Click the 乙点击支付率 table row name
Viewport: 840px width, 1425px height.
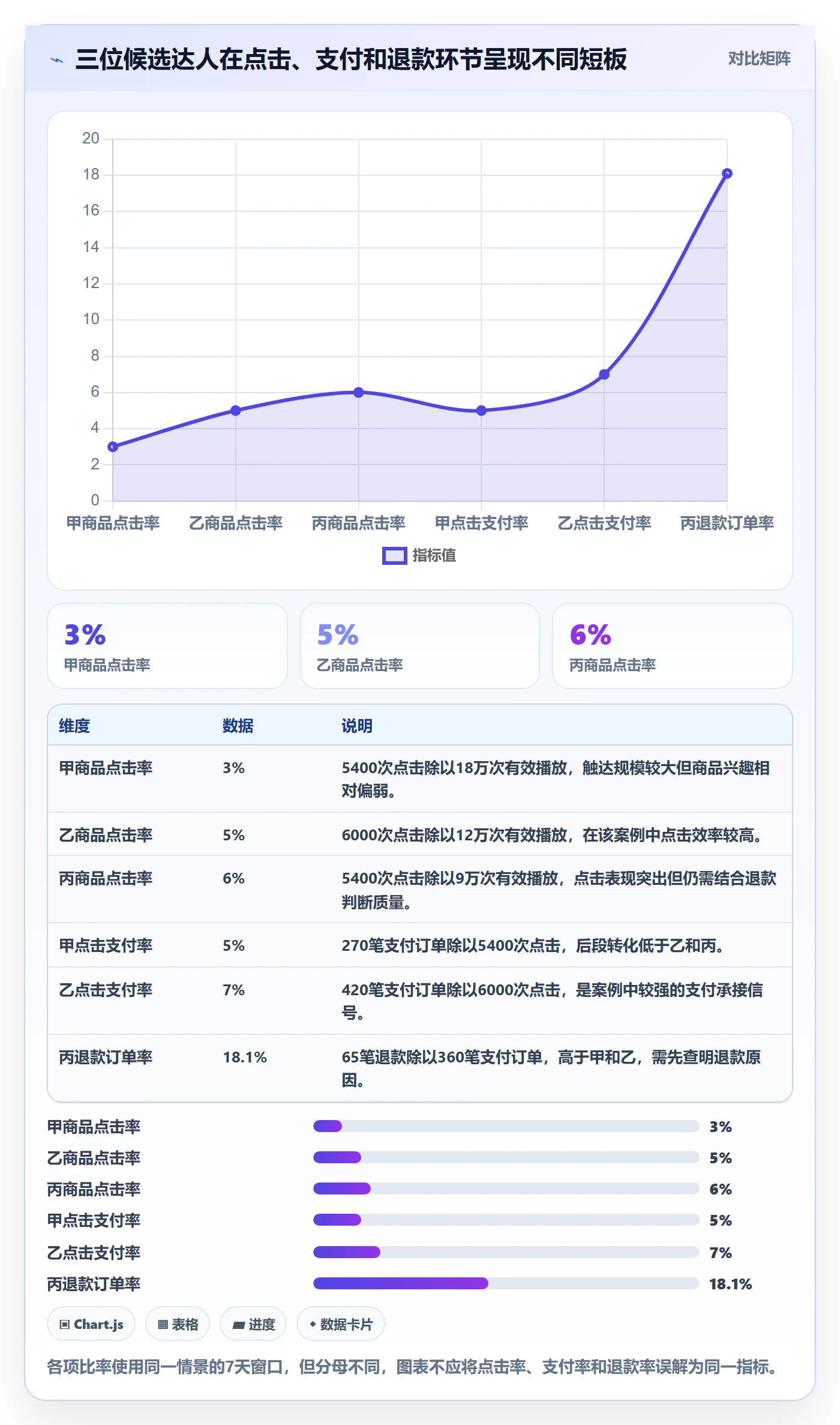click(106, 990)
